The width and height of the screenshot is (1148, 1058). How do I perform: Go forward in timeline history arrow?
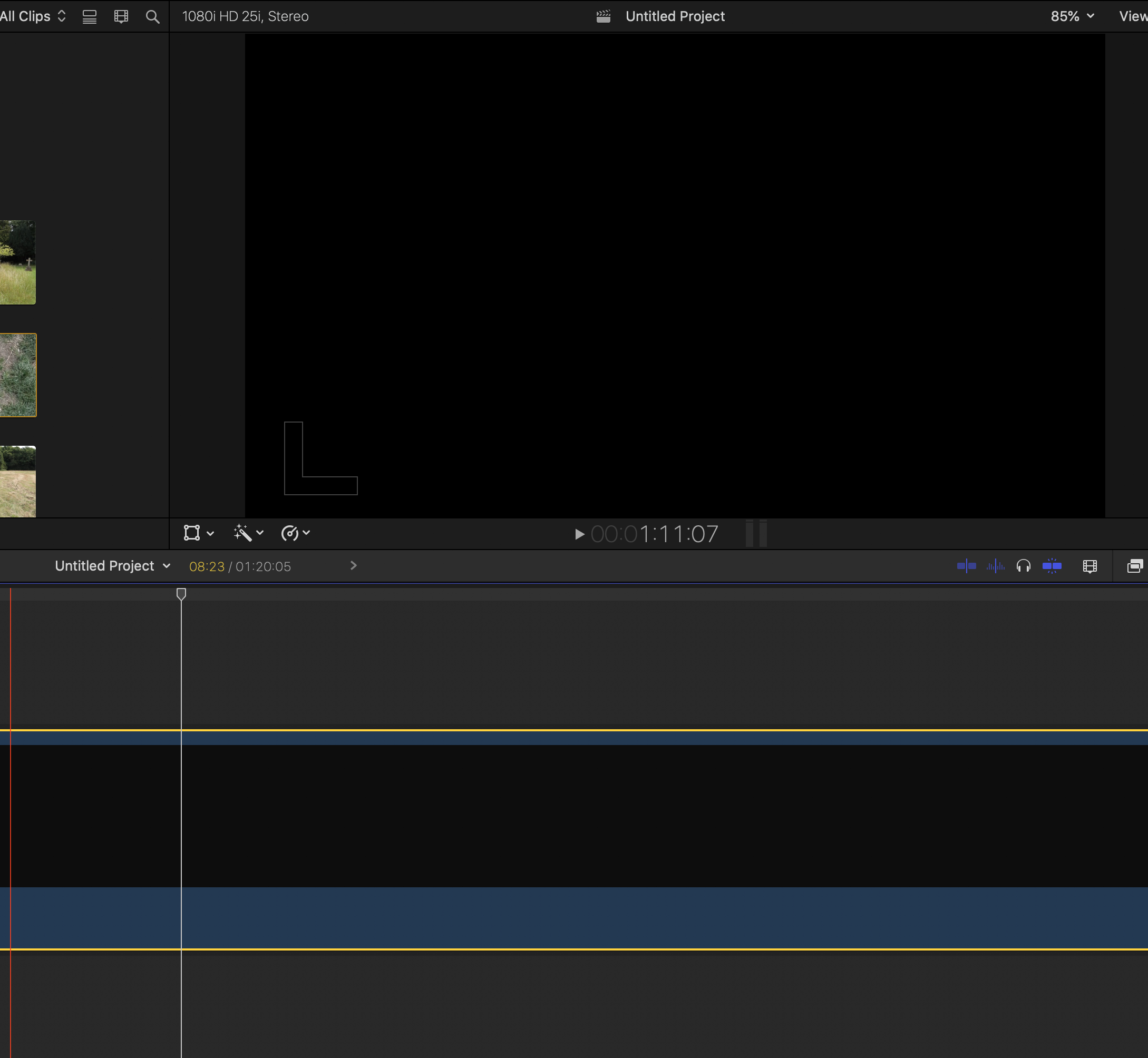pyautogui.click(x=354, y=566)
